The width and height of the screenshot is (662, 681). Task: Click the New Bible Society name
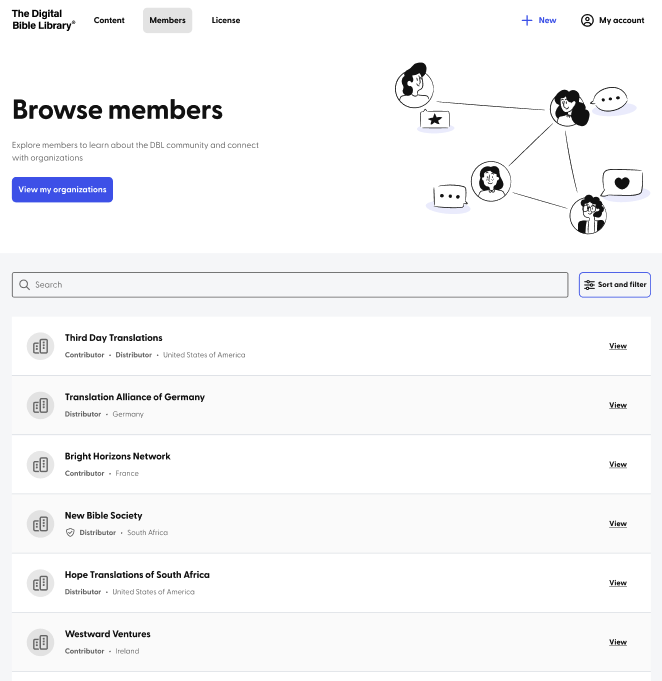tap(103, 516)
